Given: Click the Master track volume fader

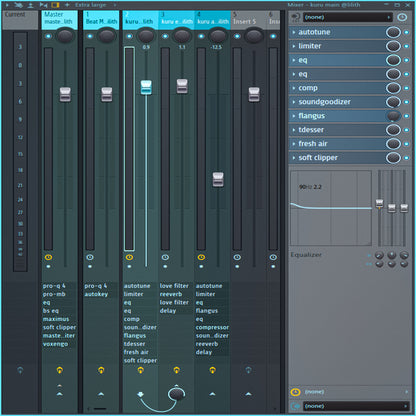Looking at the screenshot, I should coord(65,94).
